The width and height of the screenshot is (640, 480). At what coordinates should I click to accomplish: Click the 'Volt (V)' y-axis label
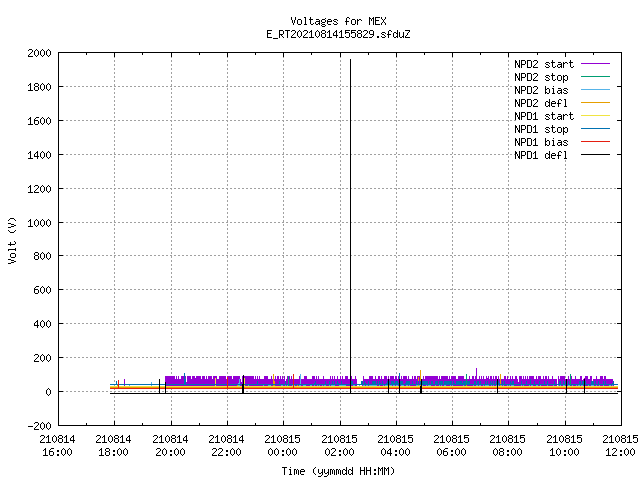12,240
